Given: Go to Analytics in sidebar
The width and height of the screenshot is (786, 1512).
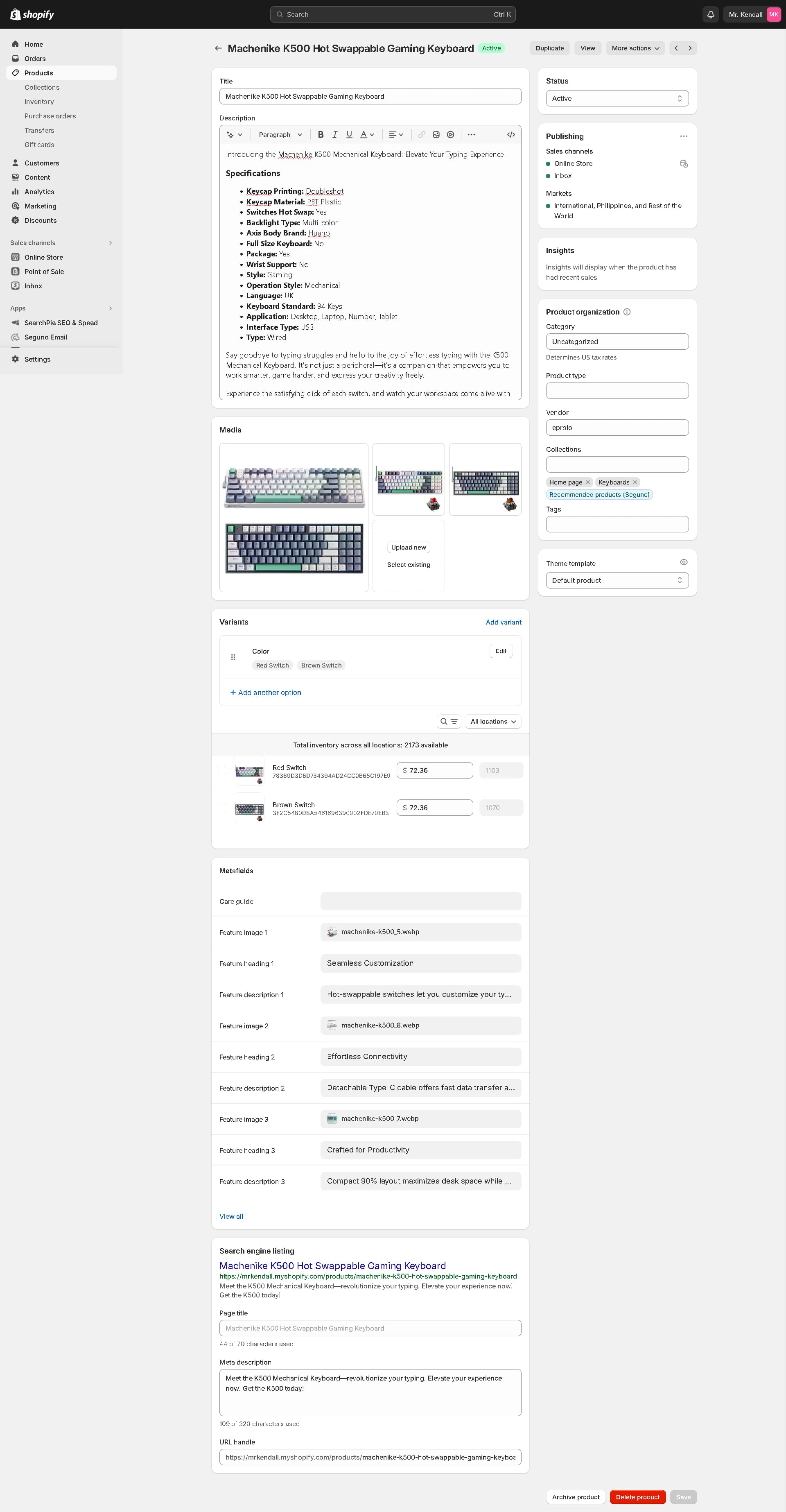Looking at the screenshot, I should pyautogui.click(x=39, y=191).
